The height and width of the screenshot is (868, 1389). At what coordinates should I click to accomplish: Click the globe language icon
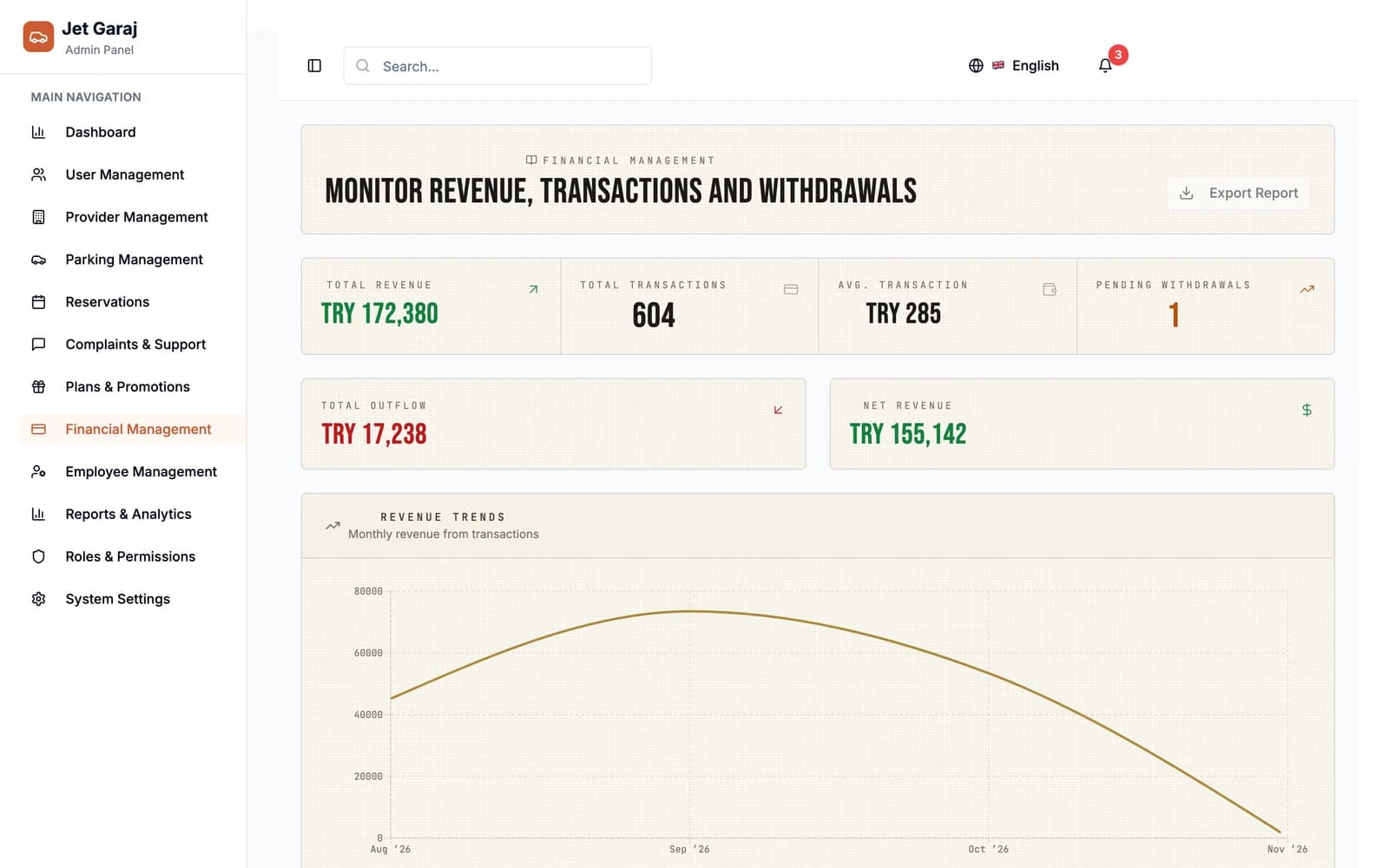[x=976, y=66]
